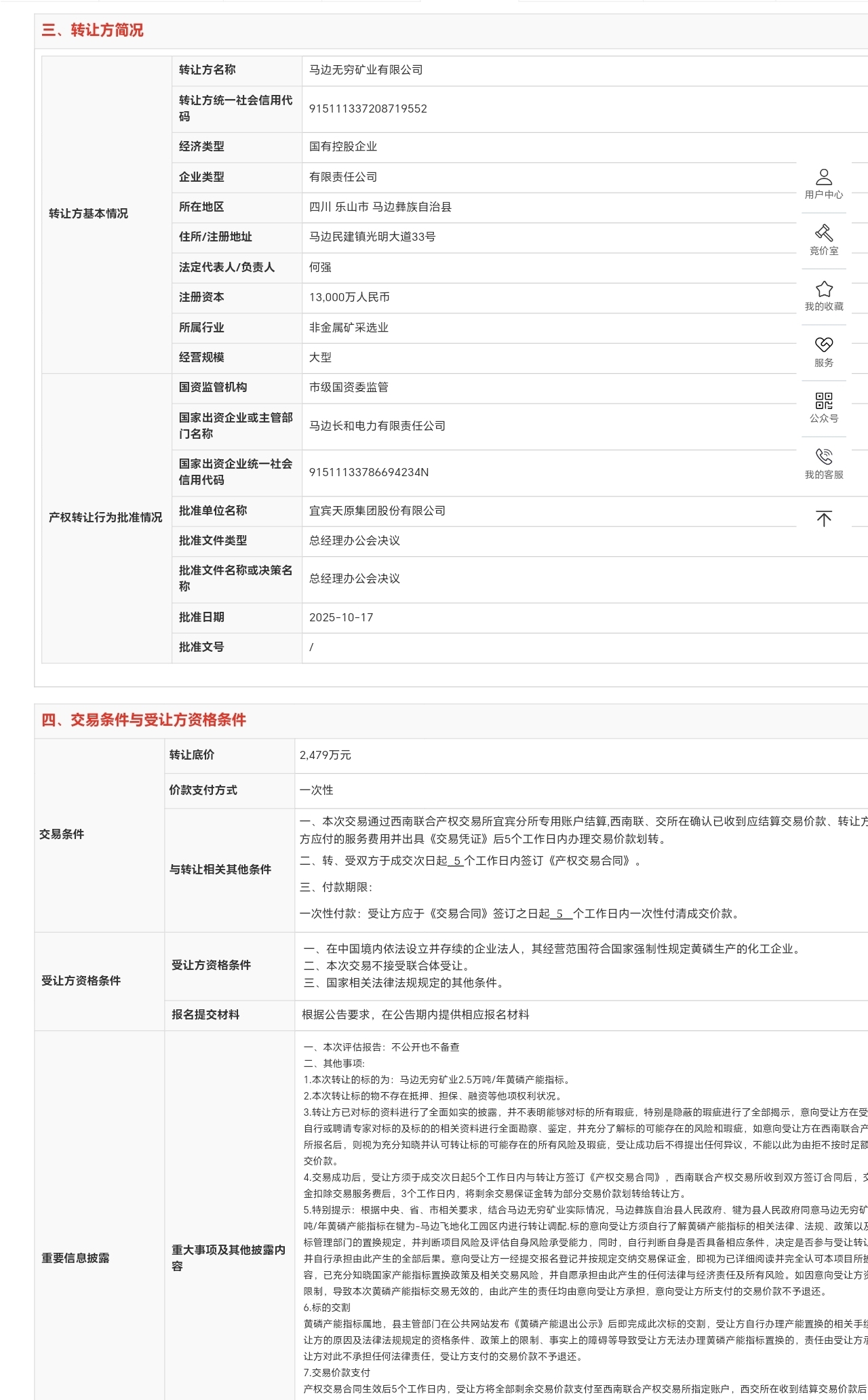Select line 一、本次评估报告：不公开也不备查

(x=382, y=1047)
